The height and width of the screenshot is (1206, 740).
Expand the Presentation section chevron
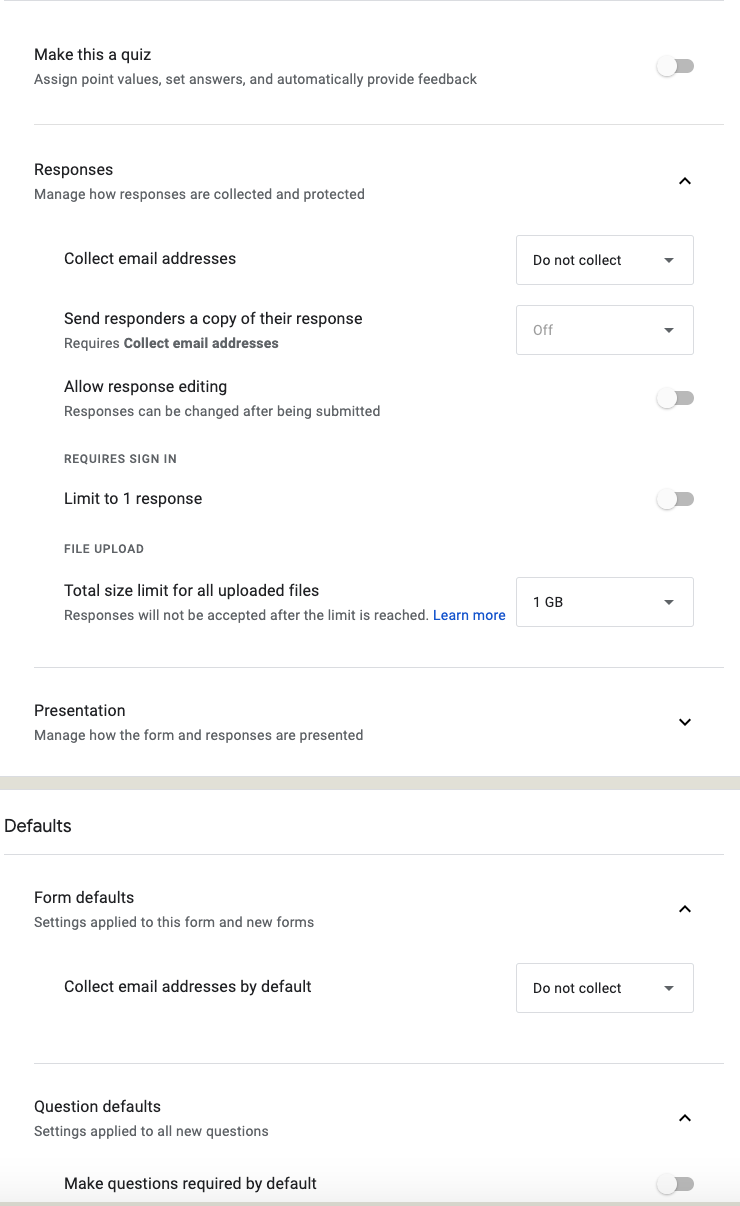point(685,722)
